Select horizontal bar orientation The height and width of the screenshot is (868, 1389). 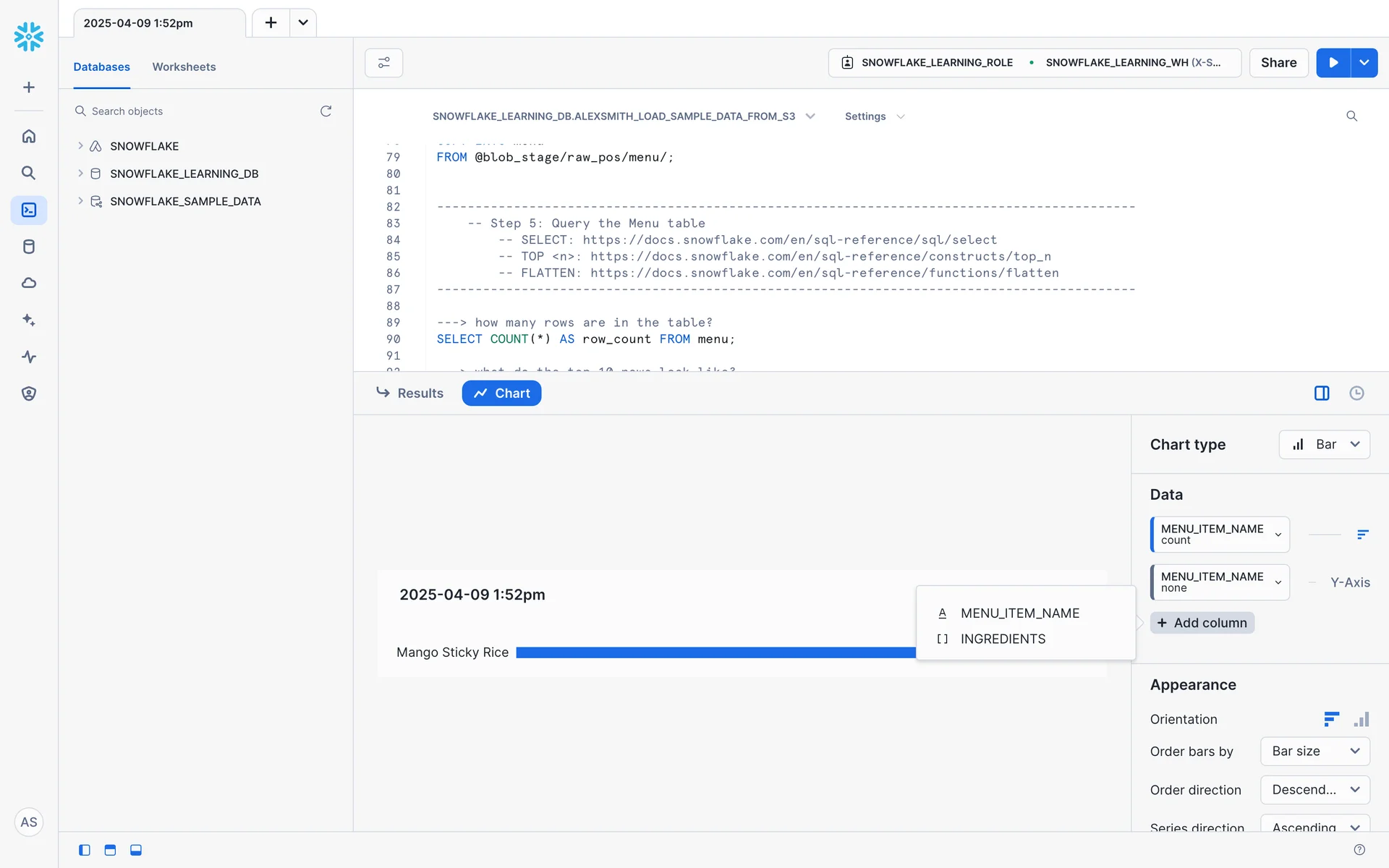[x=1331, y=719]
